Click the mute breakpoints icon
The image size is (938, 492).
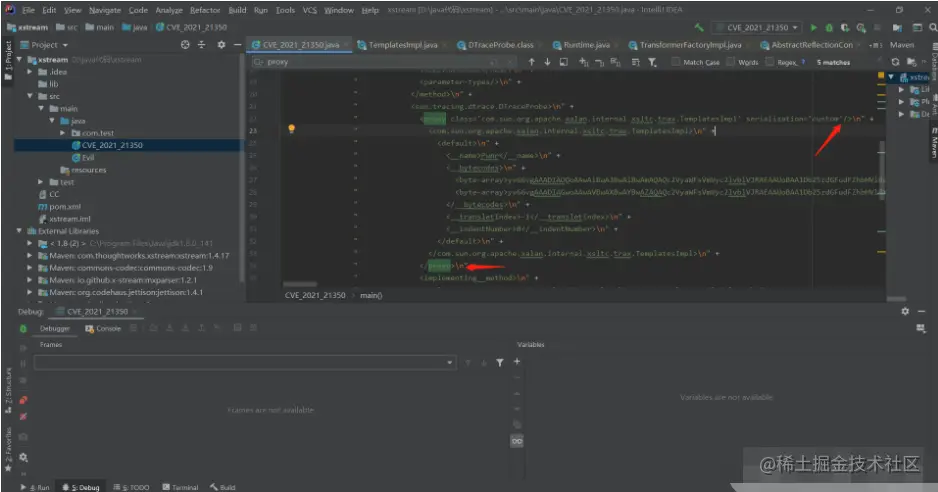tap(23, 416)
